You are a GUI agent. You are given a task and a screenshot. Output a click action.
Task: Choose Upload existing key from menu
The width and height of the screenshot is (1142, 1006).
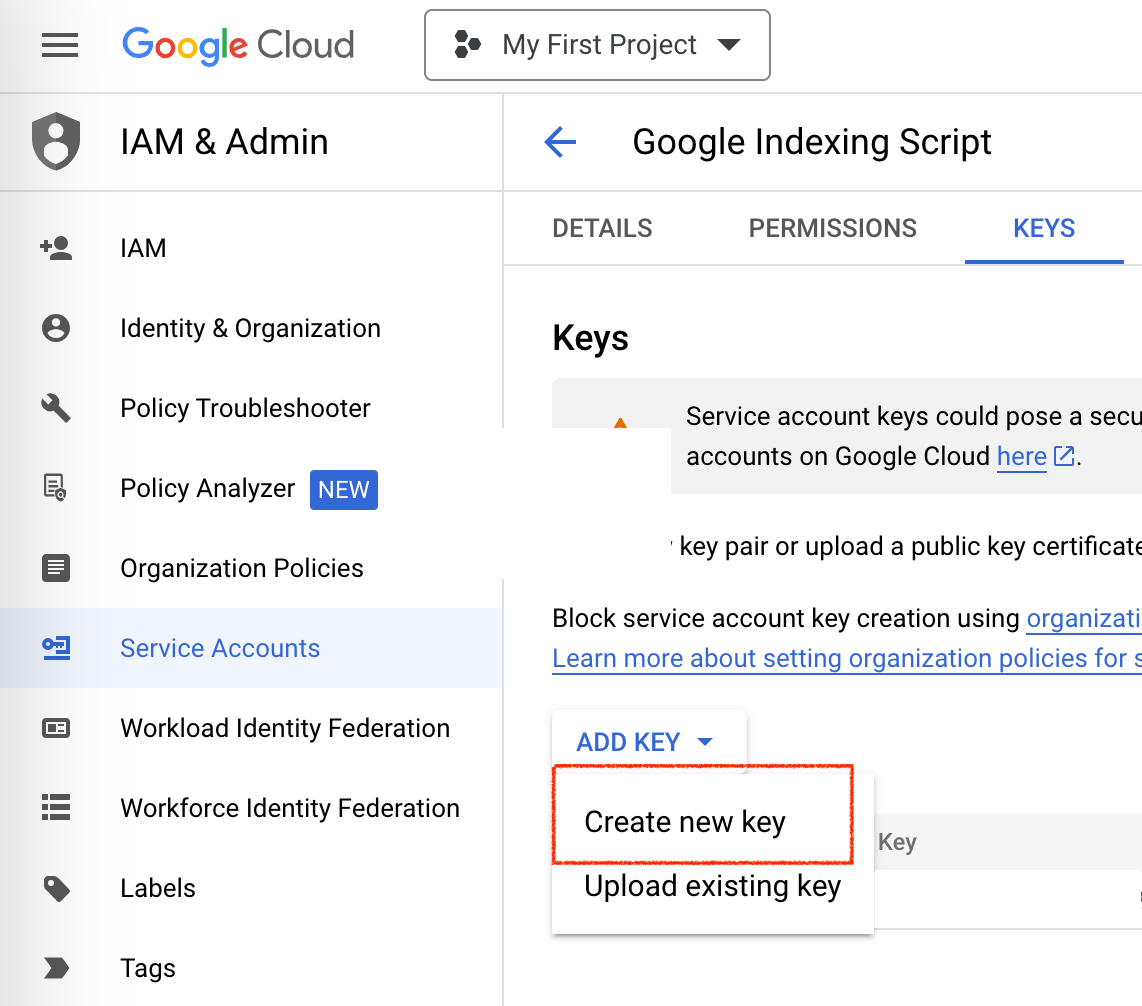[712, 887]
